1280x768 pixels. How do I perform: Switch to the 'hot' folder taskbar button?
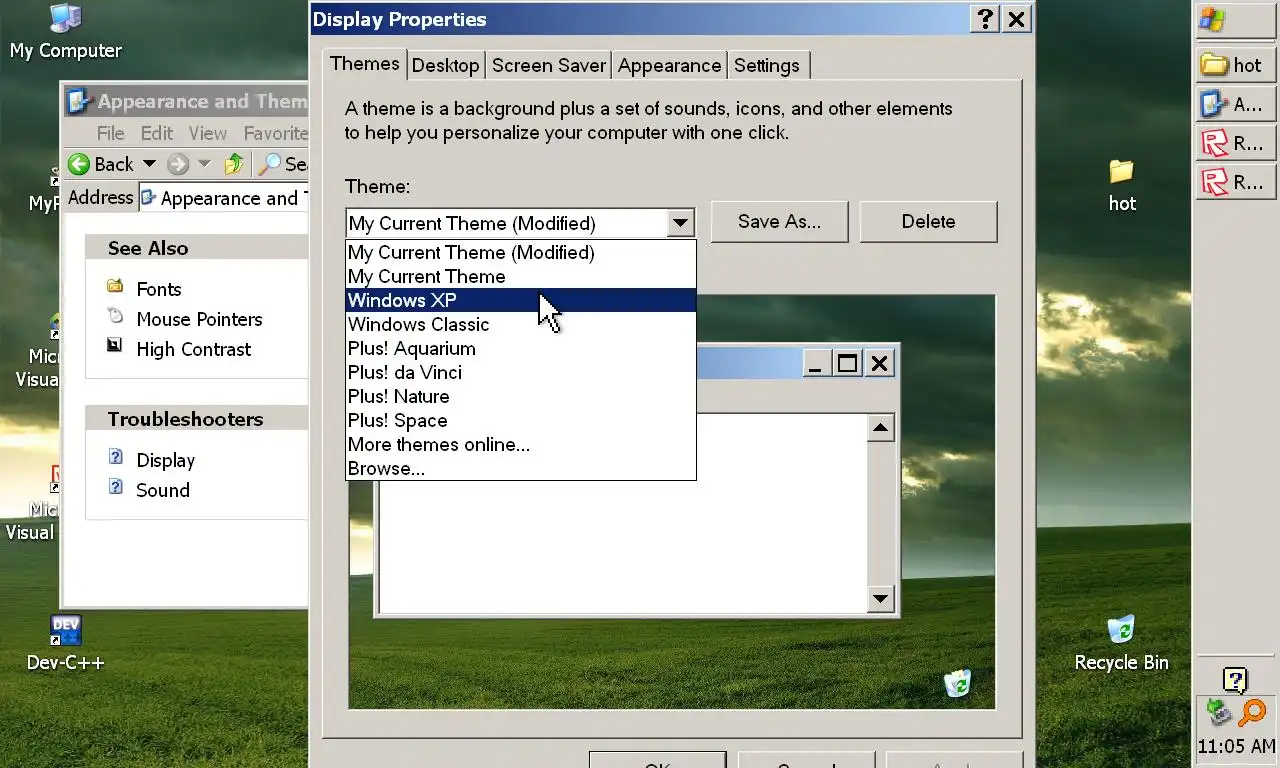1236,65
